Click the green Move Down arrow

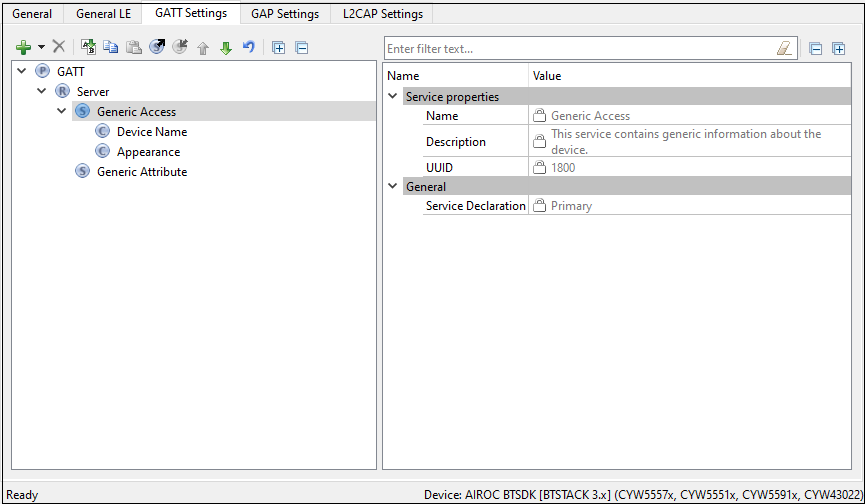[226, 47]
